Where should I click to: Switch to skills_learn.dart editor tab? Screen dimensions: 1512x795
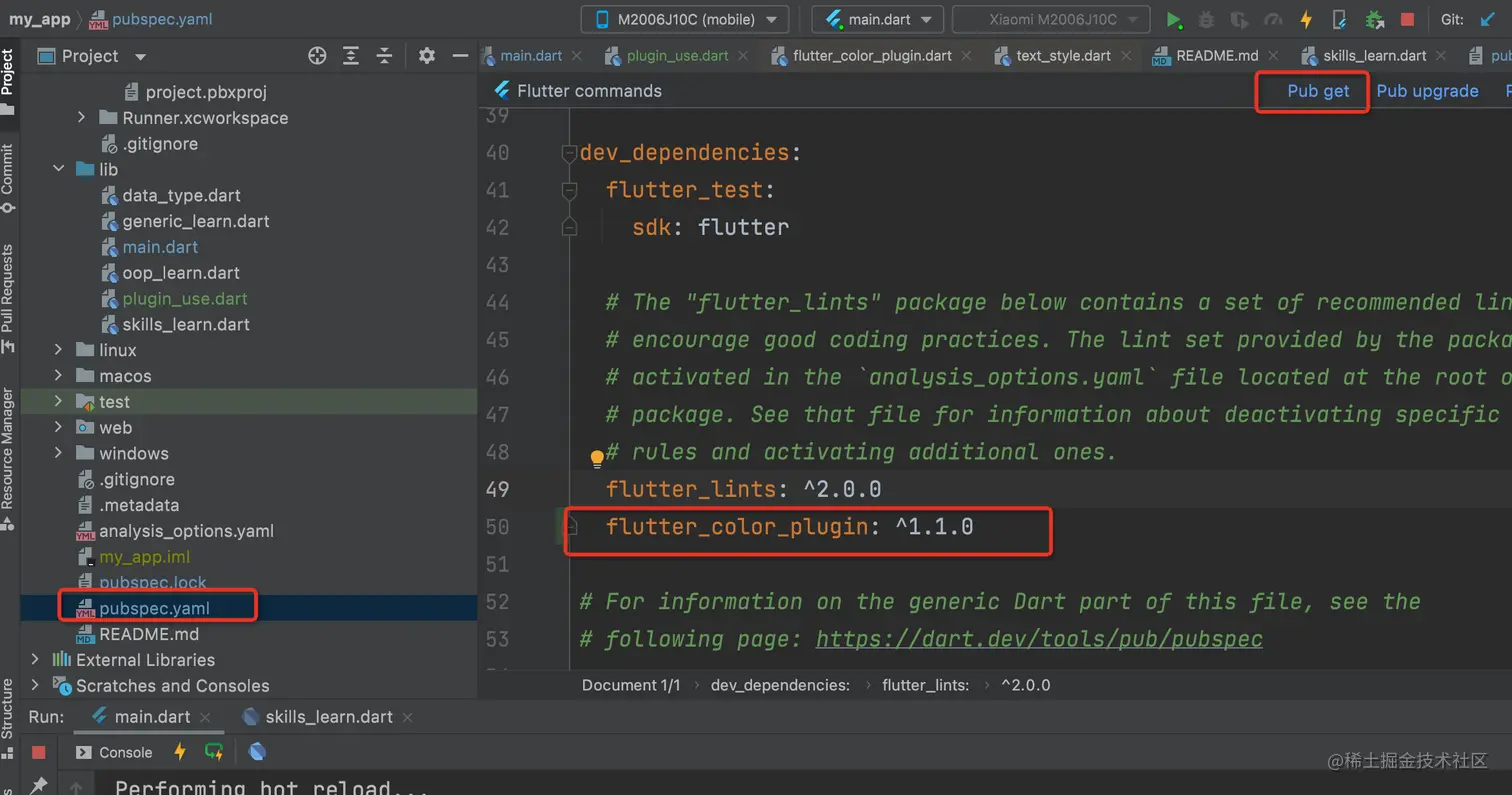pyautogui.click(x=1375, y=55)
